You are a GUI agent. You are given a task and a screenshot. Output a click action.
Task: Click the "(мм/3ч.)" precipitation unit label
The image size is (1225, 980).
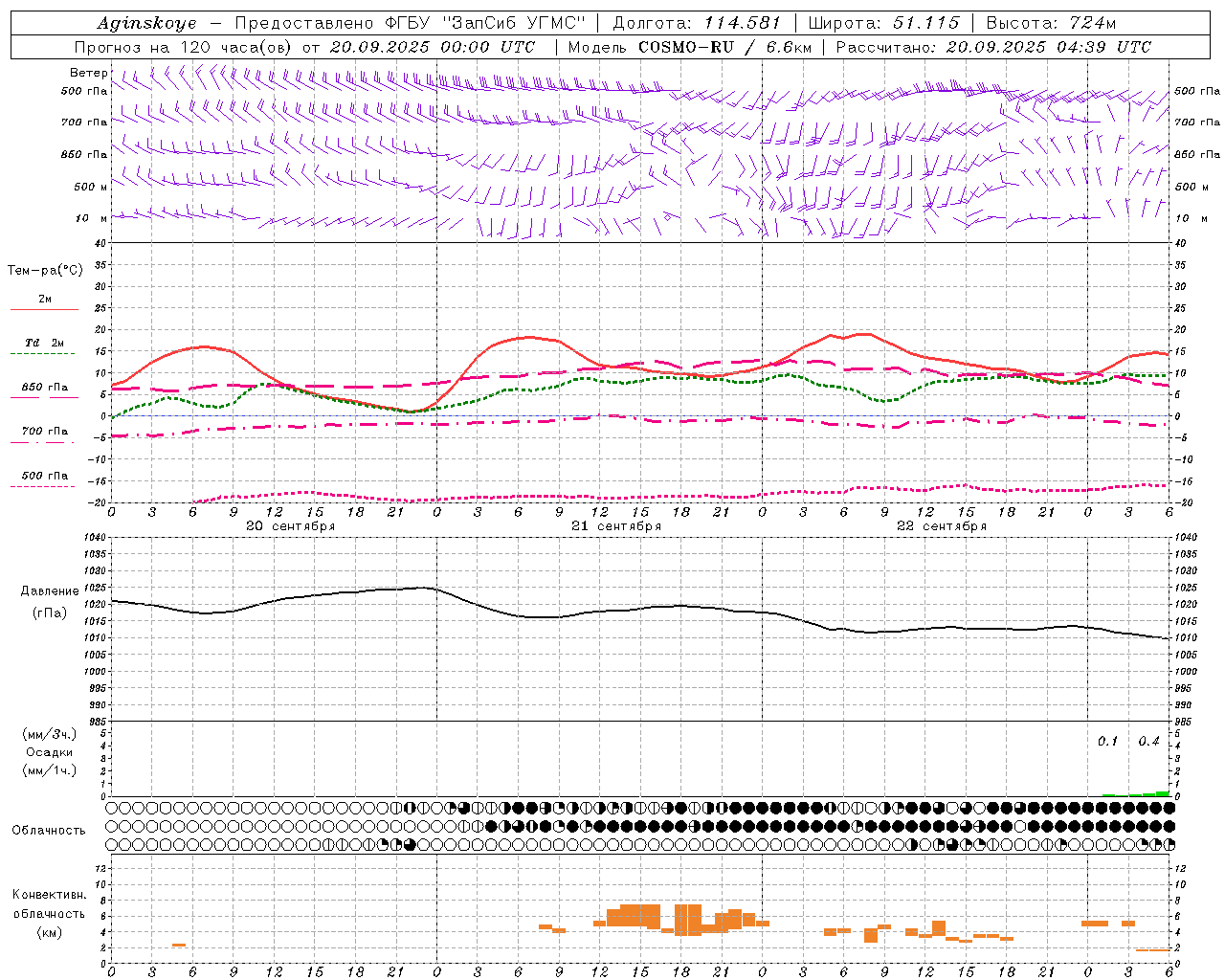(x=50, y=734)
